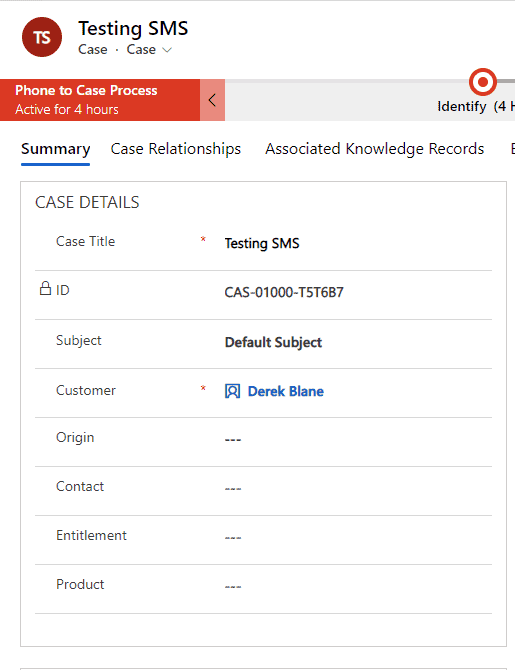Click the case ID CAS-01000-T5T6B7 value
This screenshot has width=515, height=670.
tap(284, 292)
